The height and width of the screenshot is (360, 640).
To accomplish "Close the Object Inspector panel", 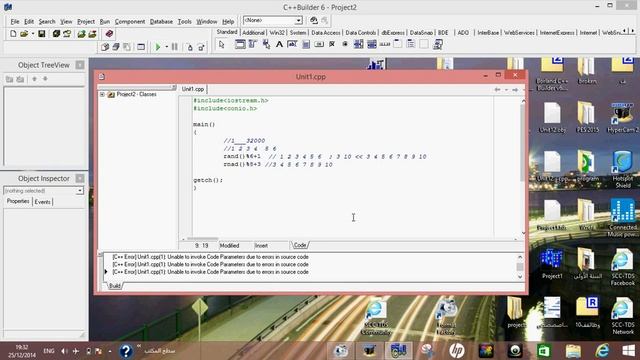I will coord(80,178).
